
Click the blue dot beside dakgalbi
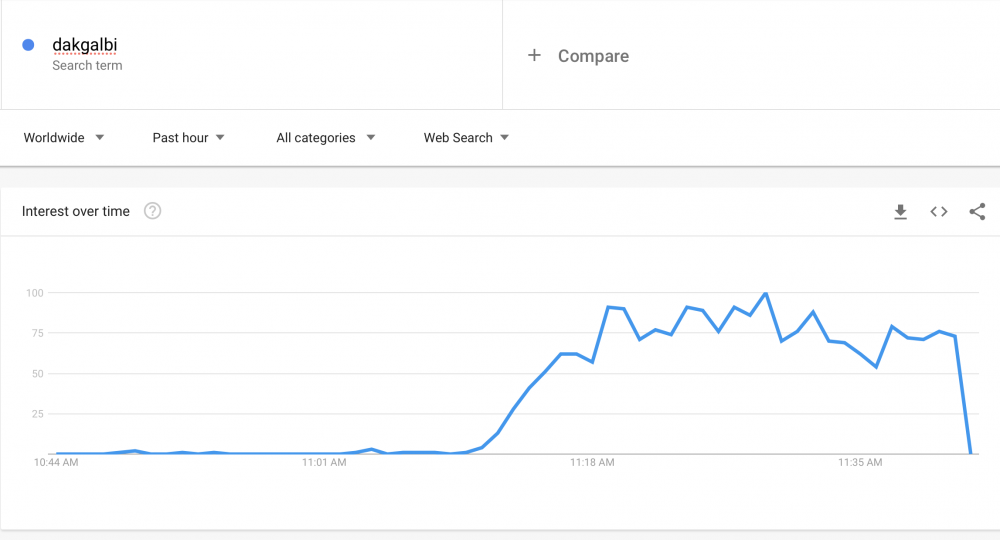point(28,45)
